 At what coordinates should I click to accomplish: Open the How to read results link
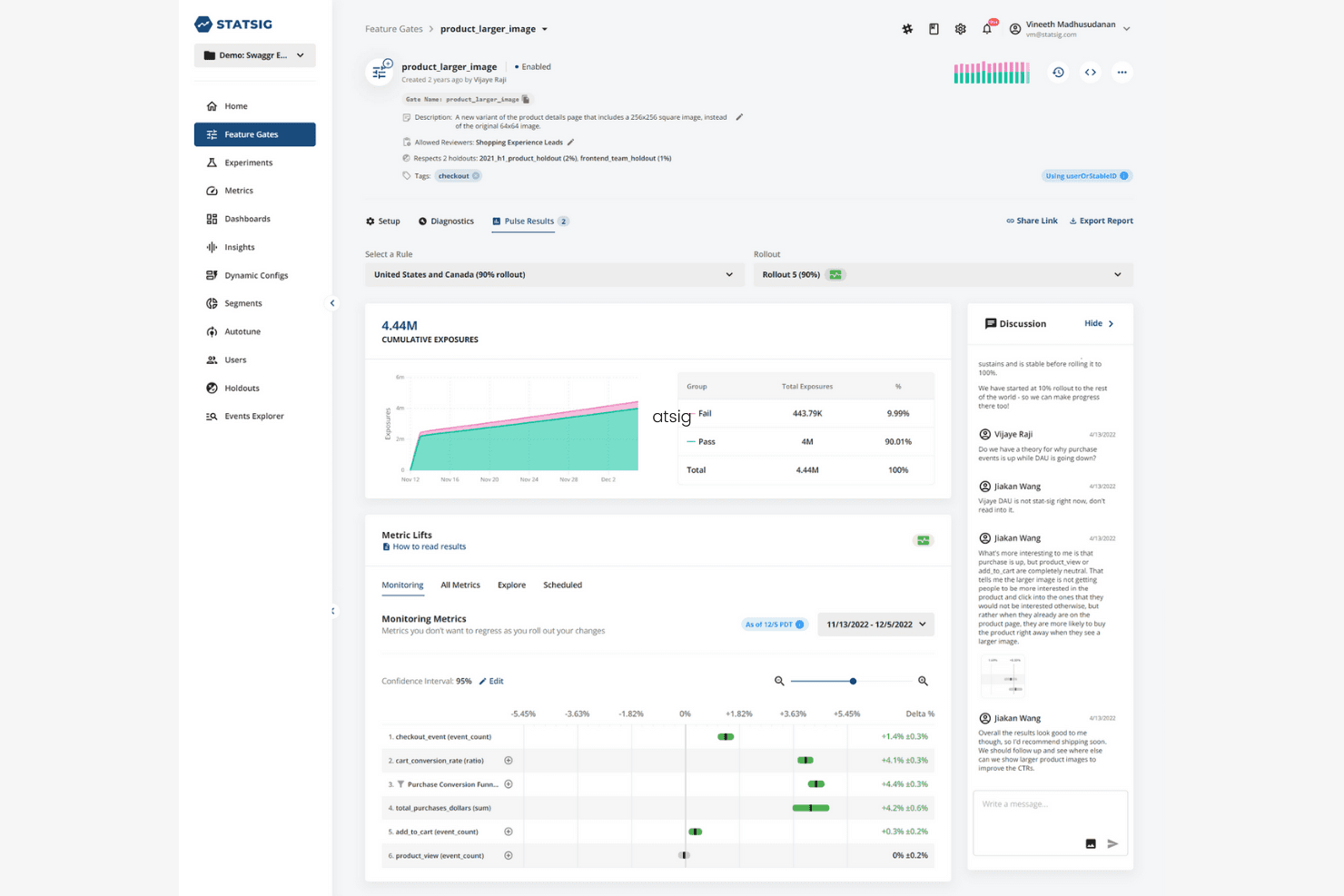424,547
